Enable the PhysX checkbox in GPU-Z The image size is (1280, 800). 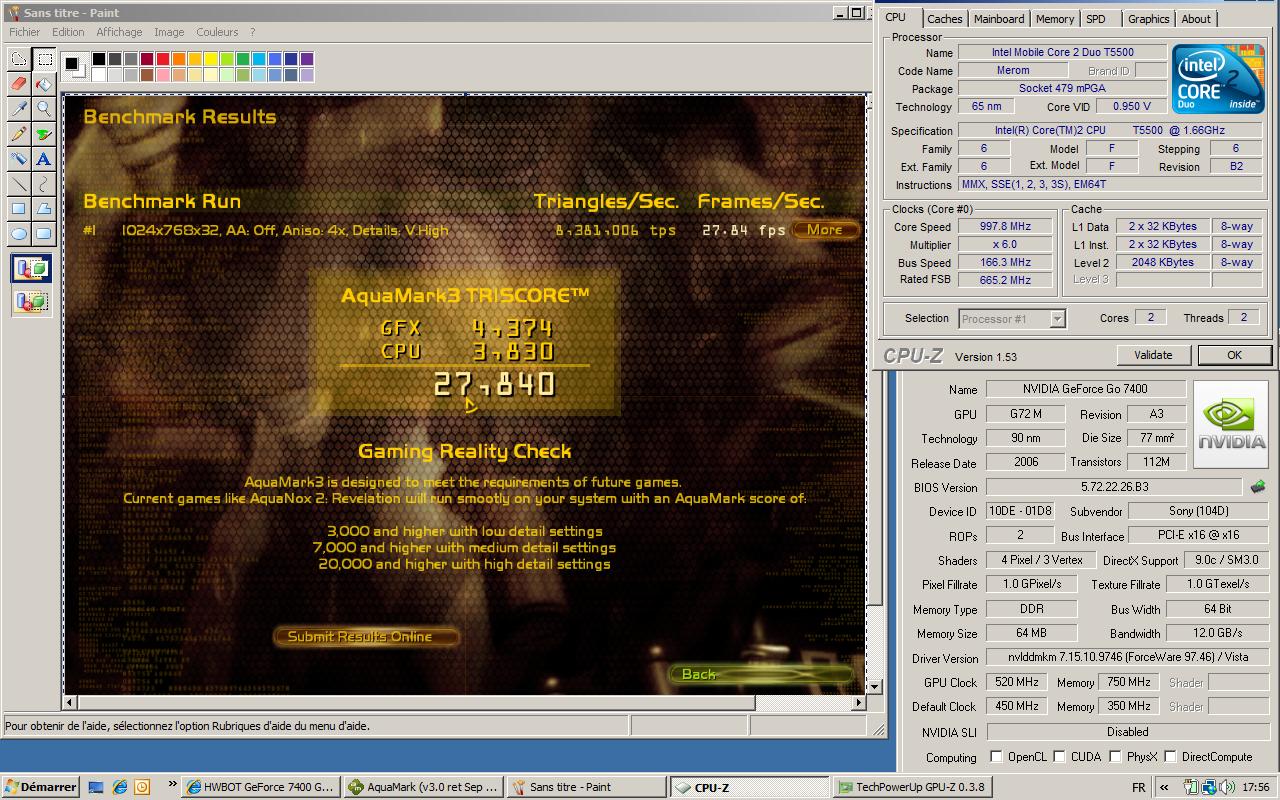click(1115, 757)
